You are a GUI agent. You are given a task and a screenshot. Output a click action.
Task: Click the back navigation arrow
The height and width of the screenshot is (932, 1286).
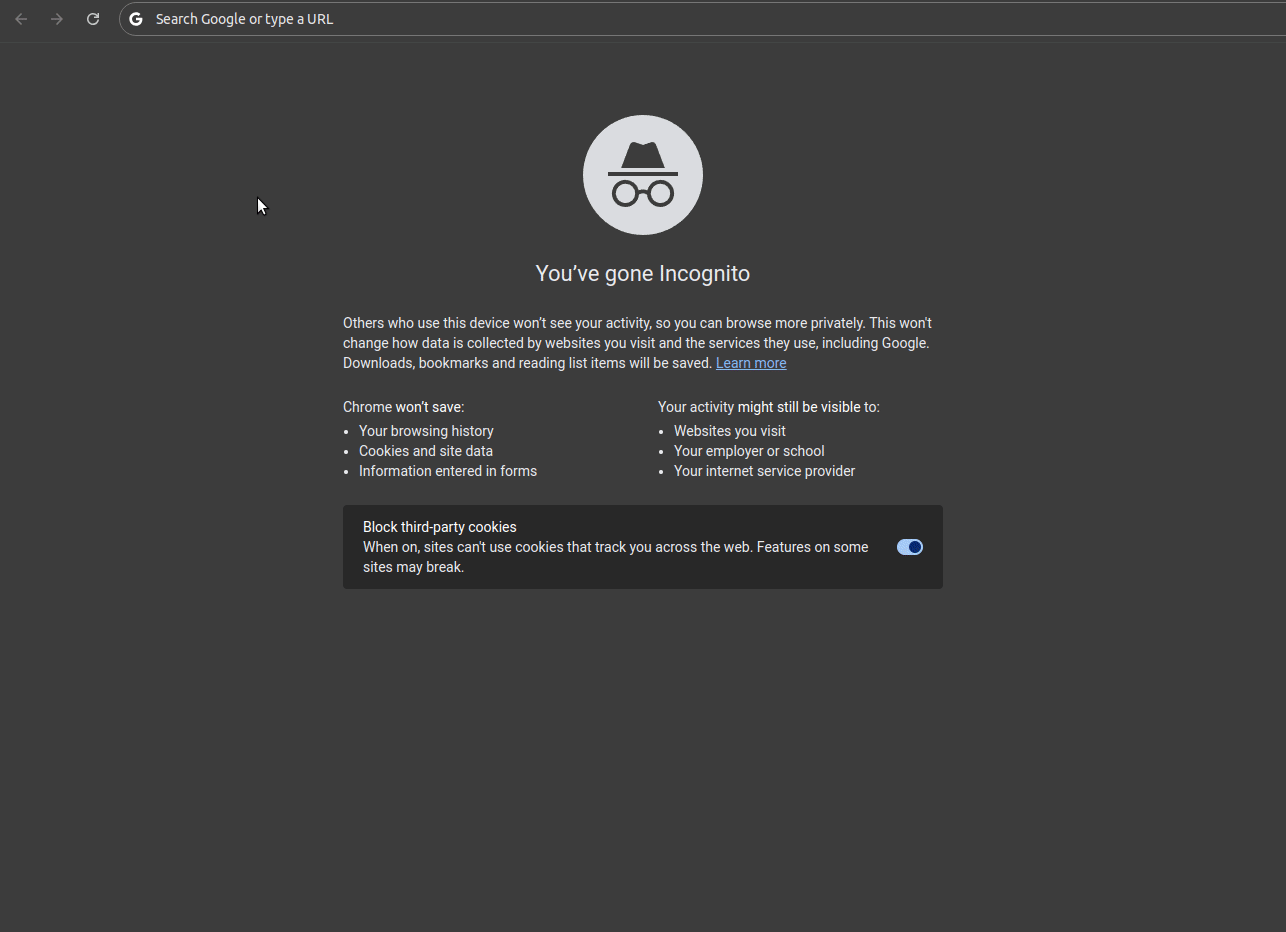pyautogui.click(x=21, y=19)
